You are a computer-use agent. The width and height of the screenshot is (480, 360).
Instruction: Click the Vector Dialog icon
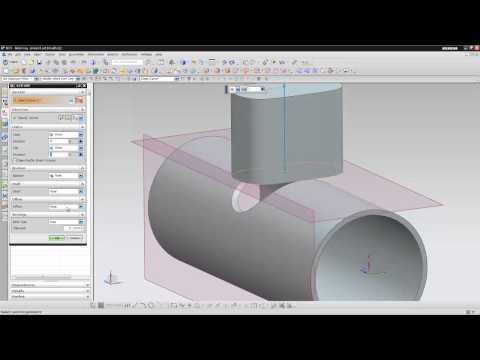68,118
